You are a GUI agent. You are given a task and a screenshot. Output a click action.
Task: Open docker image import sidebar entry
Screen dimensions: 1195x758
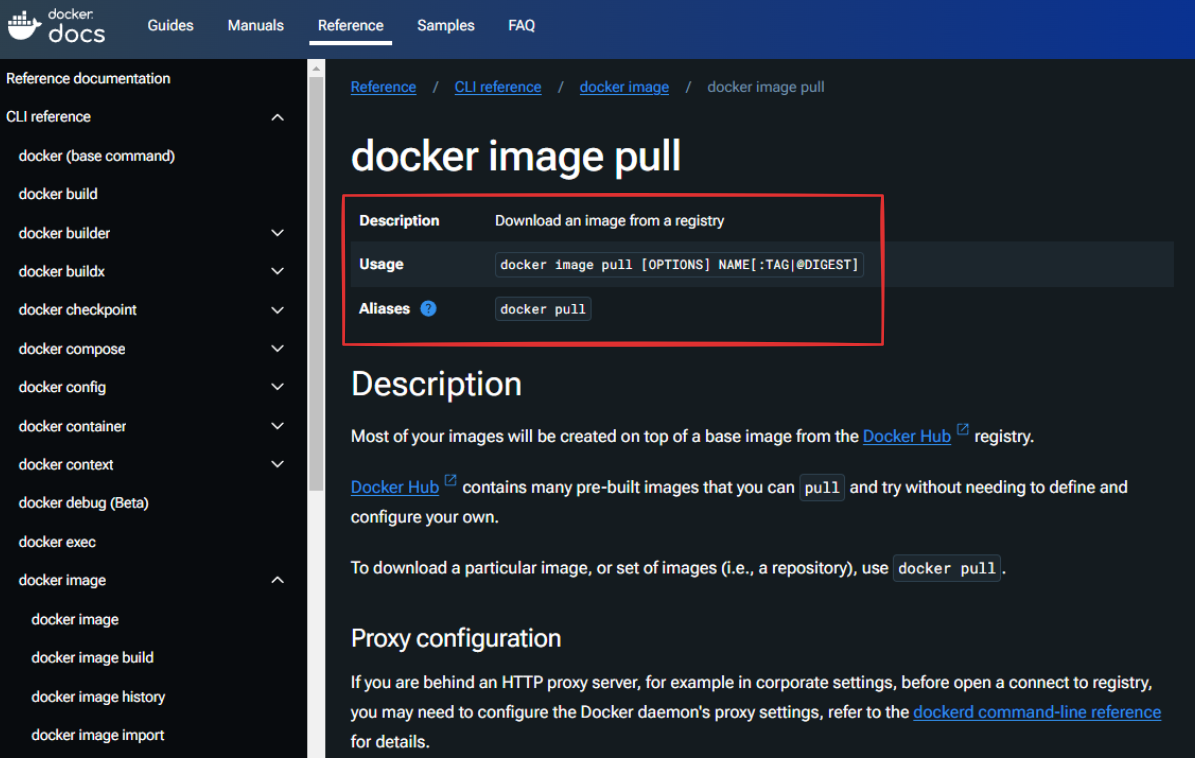98,735
